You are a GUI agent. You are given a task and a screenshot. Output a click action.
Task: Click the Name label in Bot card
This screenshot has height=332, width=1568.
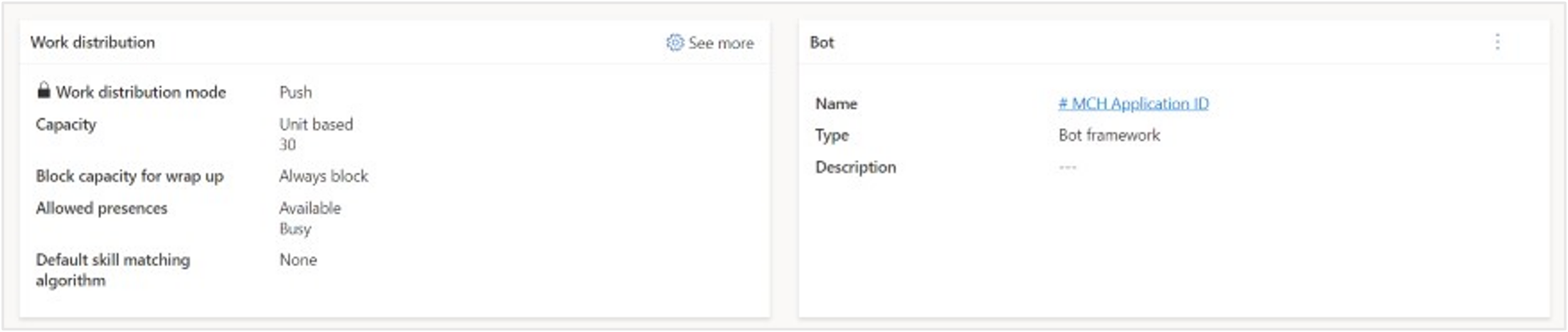(836, 104)
